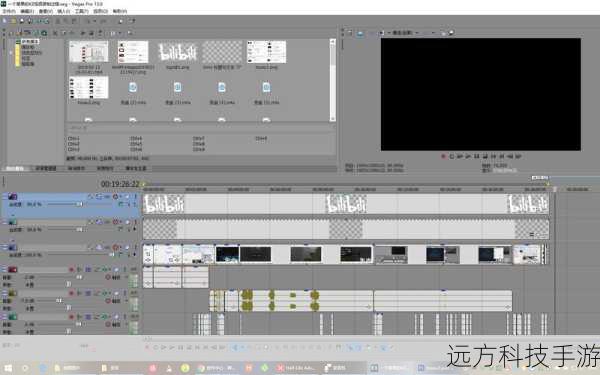Arm first audio track for recording
The image size is (600, 375).
tap(71, 270)
